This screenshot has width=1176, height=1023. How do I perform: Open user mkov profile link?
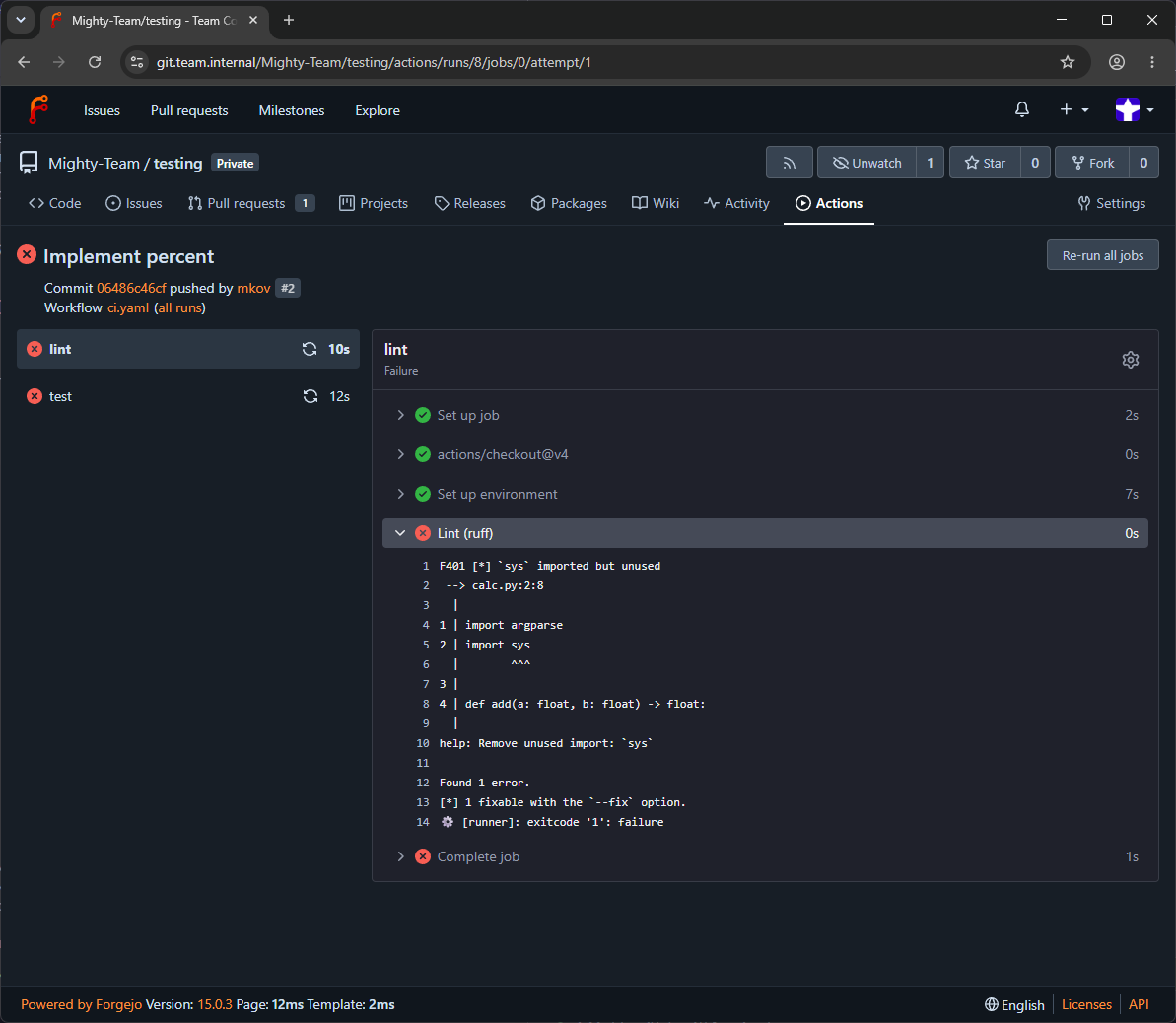click(x=253, y=288)
